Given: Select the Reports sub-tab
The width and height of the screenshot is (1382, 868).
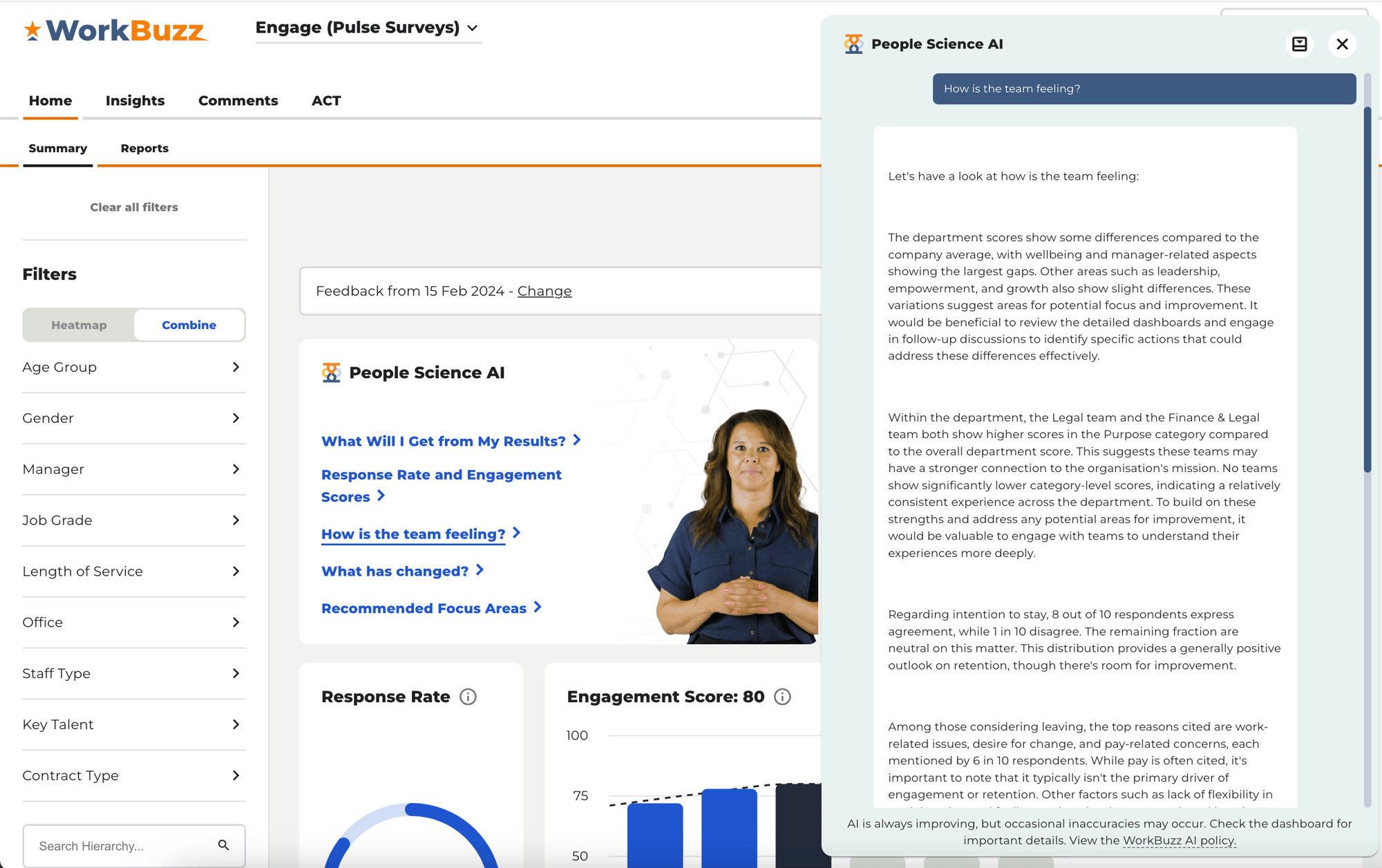Looking at the screenshot, I should 144,147.
